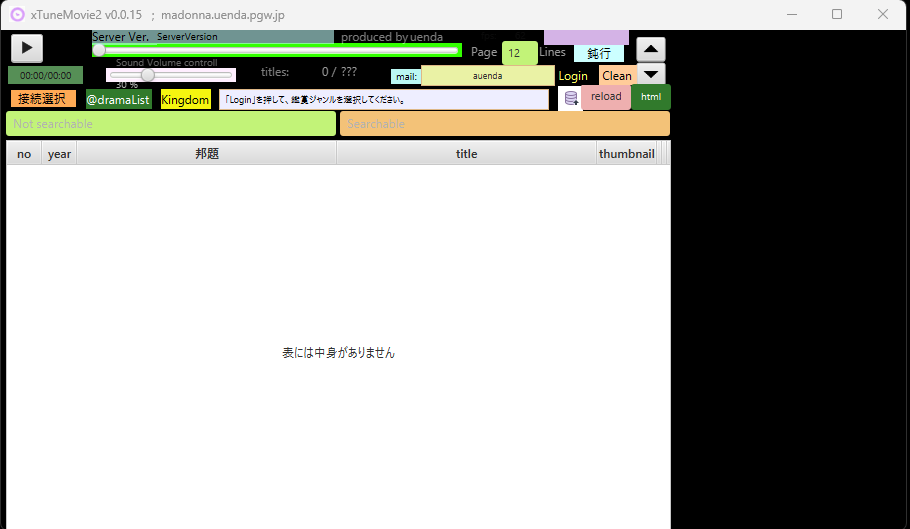
Task: Click the 邦題 column header
Action: [207, 154]
